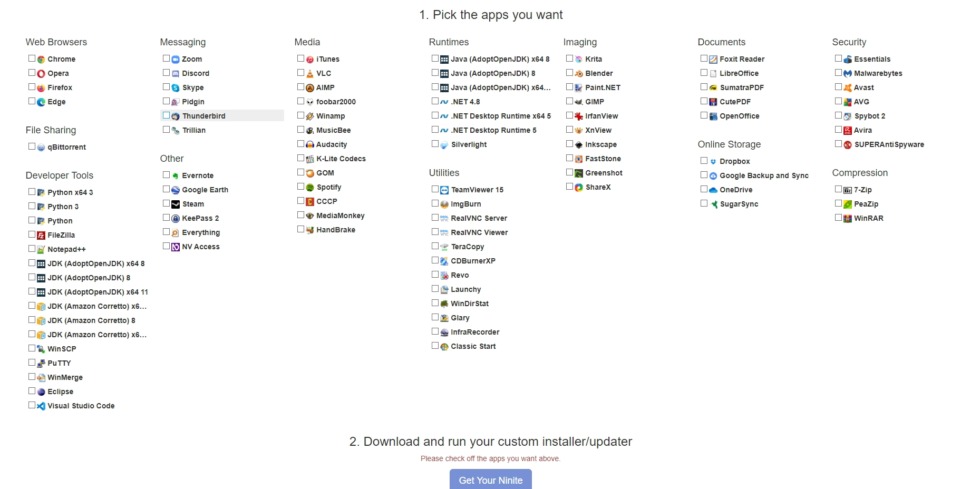
Task: Click the Firefox icon
Action: [41, 88]
